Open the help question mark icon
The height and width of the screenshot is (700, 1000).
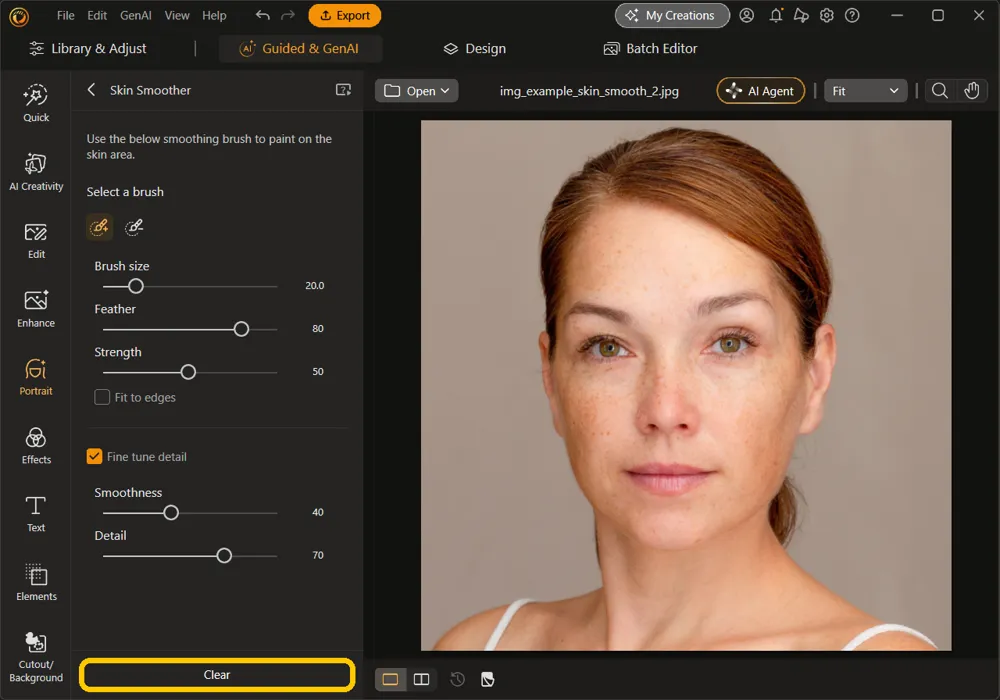click(852, 15)
